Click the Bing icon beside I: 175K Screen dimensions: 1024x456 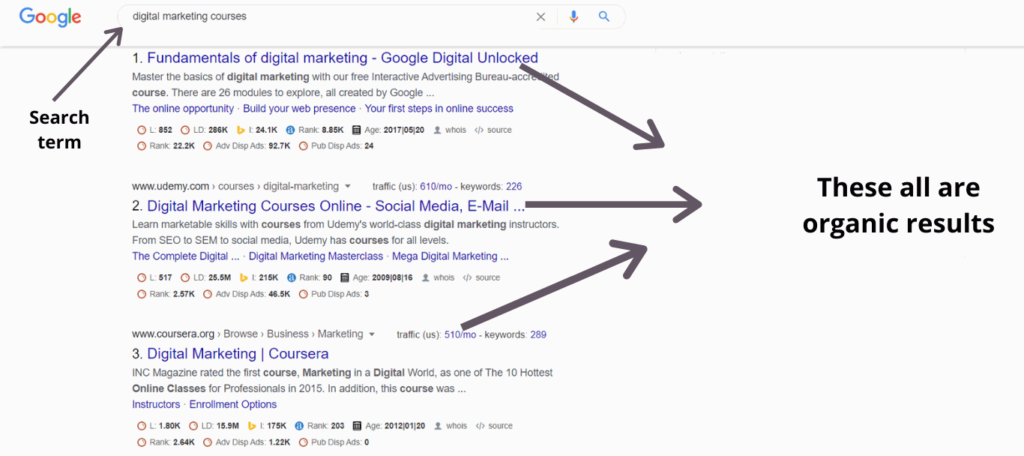(251, 426)
